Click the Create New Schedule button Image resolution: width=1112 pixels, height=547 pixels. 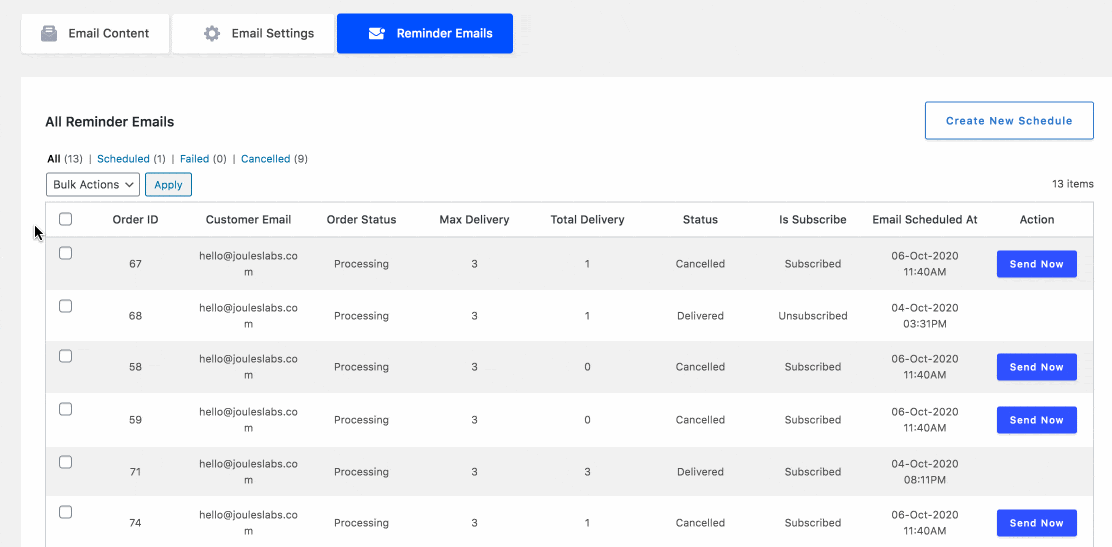(1008, 121)
